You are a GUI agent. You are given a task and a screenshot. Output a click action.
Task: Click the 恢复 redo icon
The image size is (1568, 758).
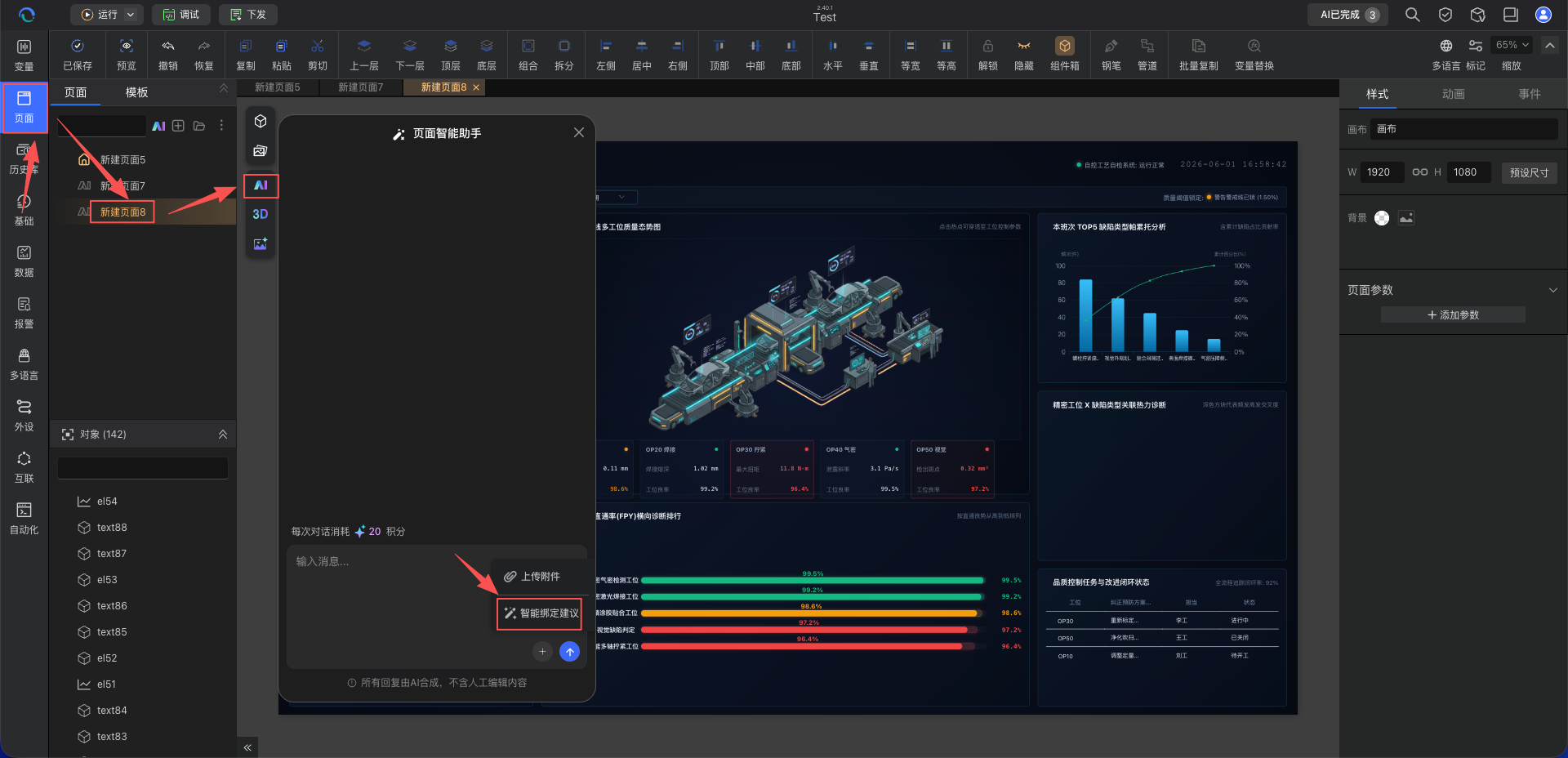coord(204,46)
